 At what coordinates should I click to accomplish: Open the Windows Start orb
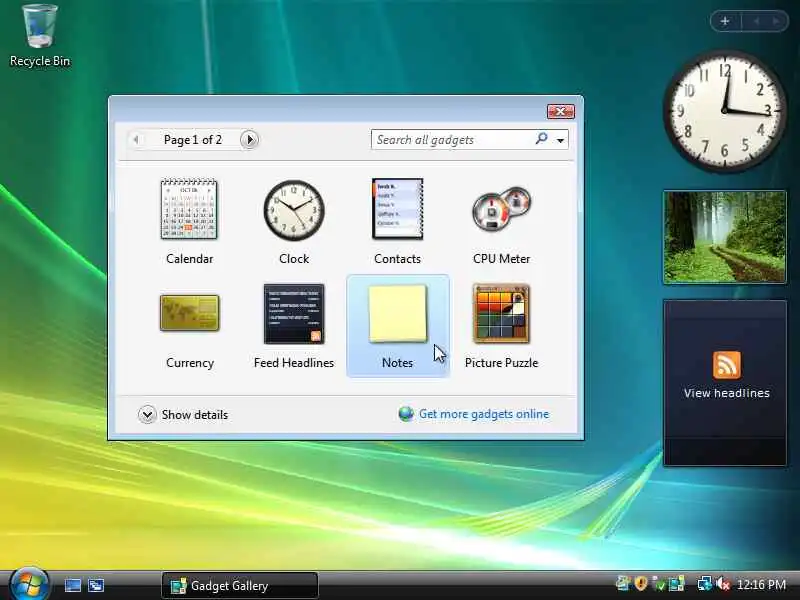point(29,584)
